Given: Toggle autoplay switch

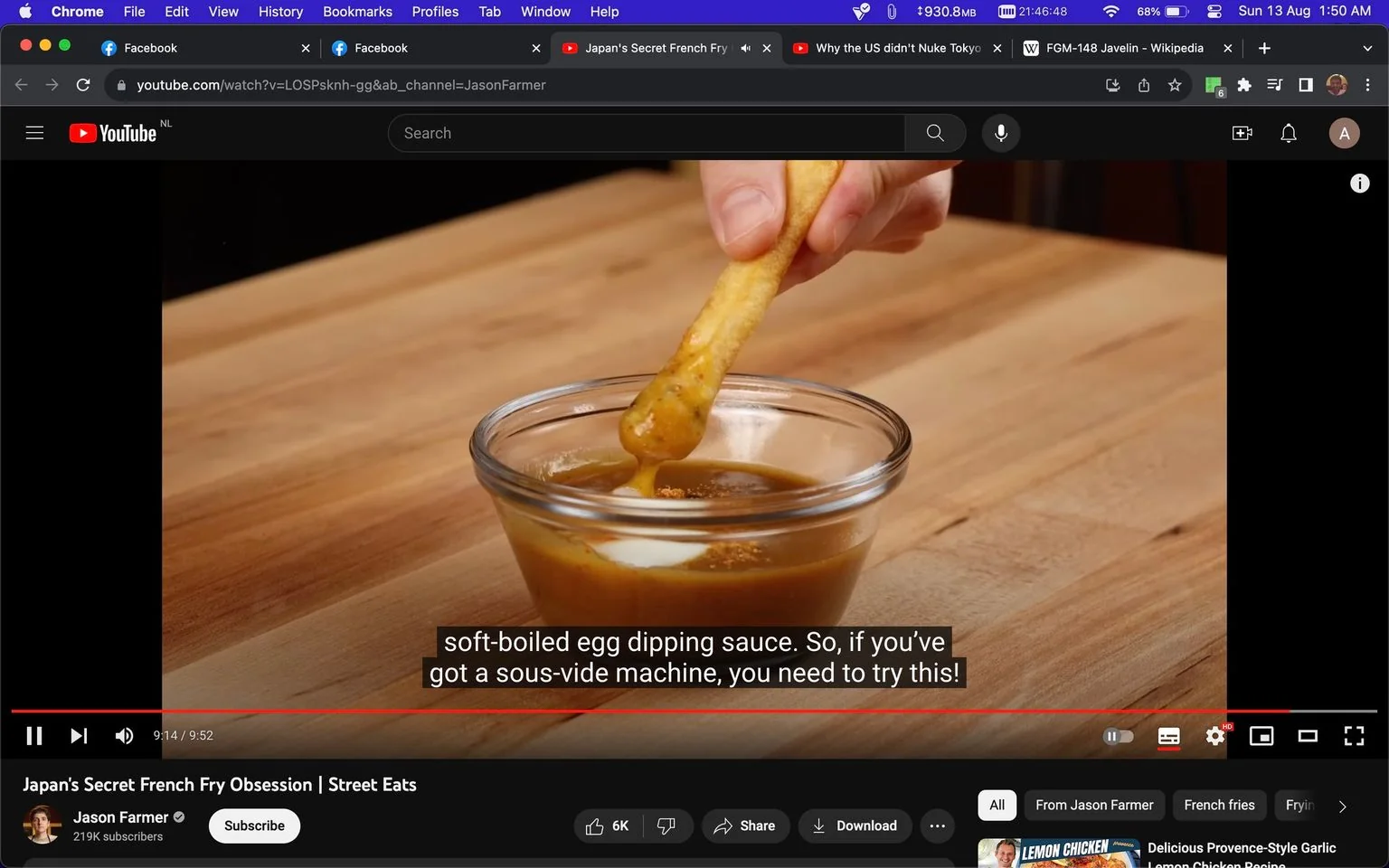Looking at the screenshot, I should click(1119, 736).
